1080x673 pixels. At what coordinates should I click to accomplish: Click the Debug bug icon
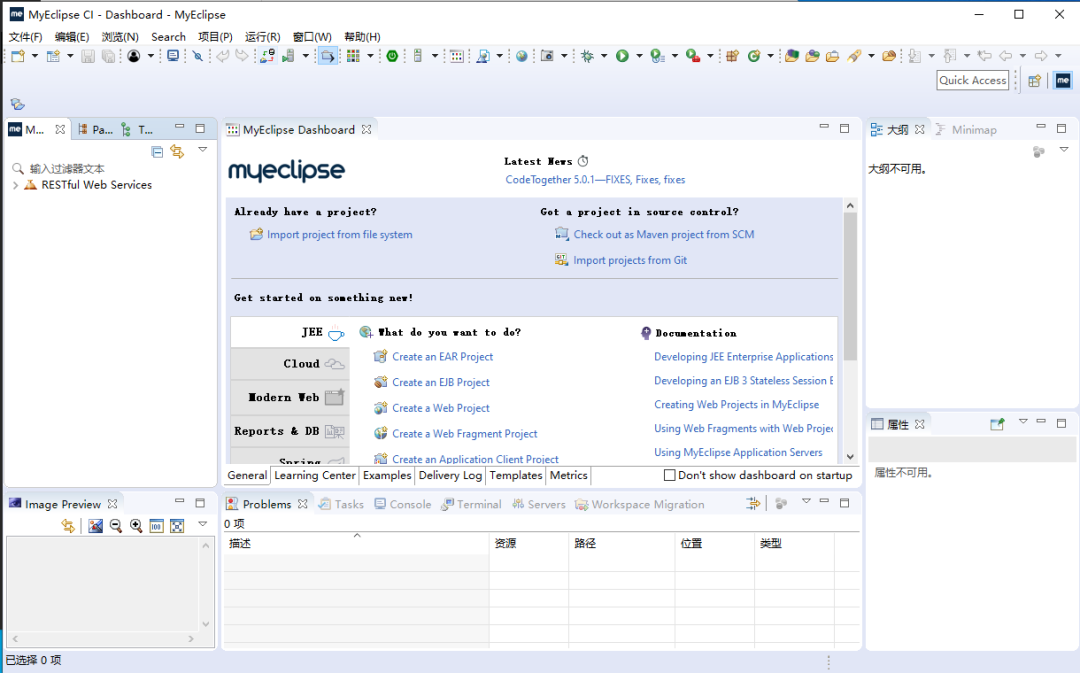pyautogui.click(x=587, y=56)
